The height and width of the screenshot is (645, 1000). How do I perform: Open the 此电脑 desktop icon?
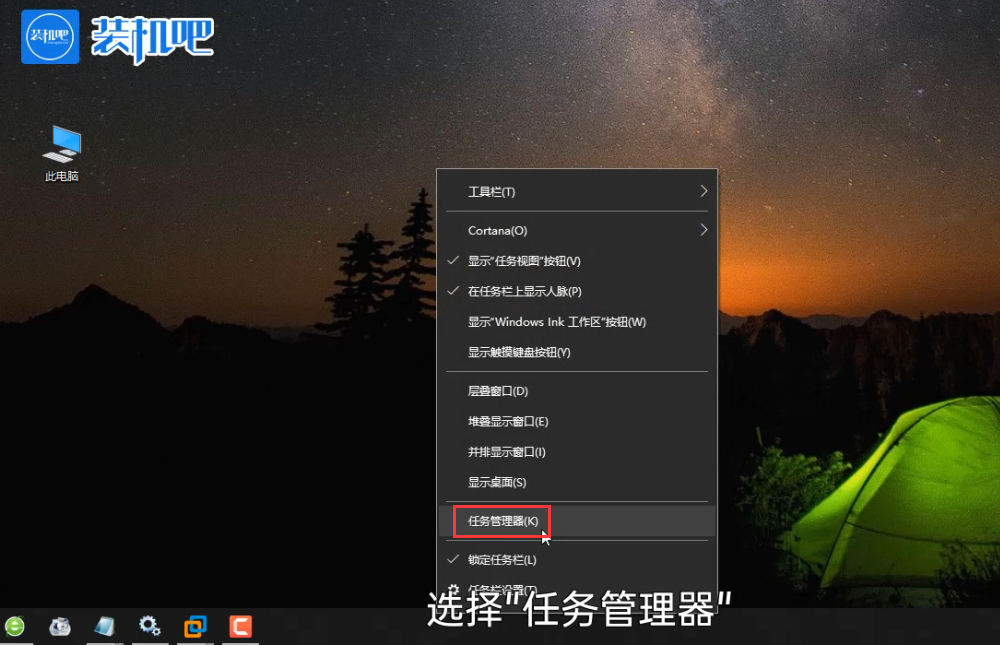(x=61, y=153)
